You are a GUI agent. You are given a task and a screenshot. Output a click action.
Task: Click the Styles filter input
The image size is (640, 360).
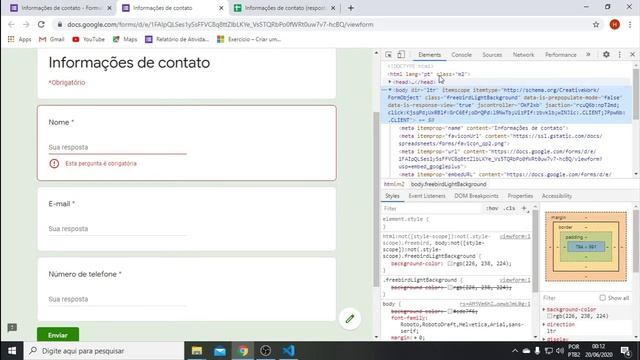click(432, 208)
